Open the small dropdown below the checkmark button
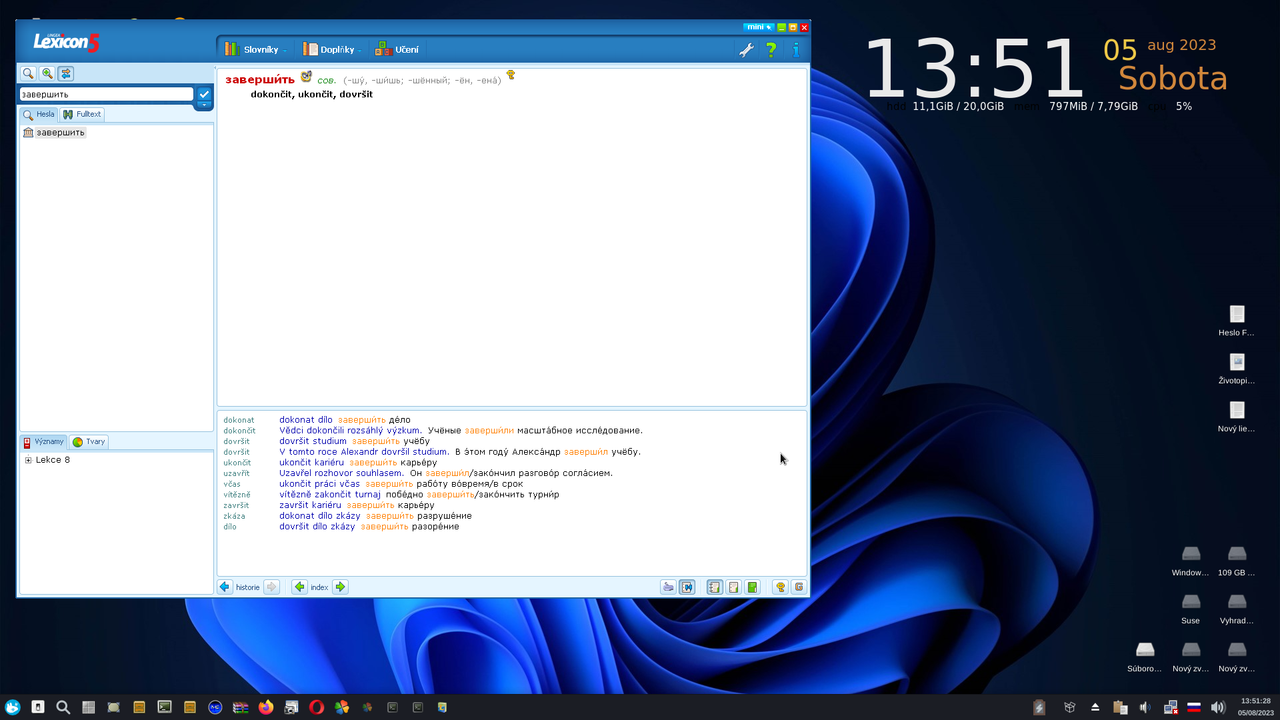Image resolution: width=1280 pixels, height=720 pixels. [x=204, y=105]
